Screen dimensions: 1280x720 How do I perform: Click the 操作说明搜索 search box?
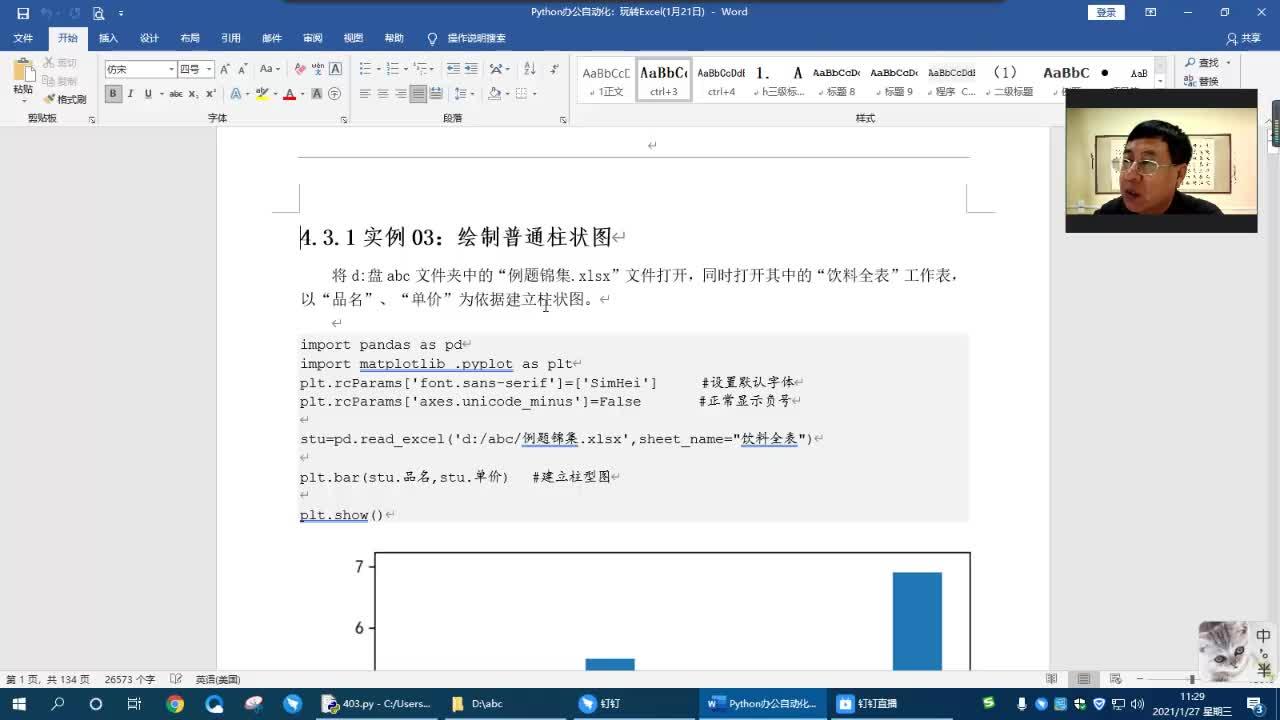[467, 38]
